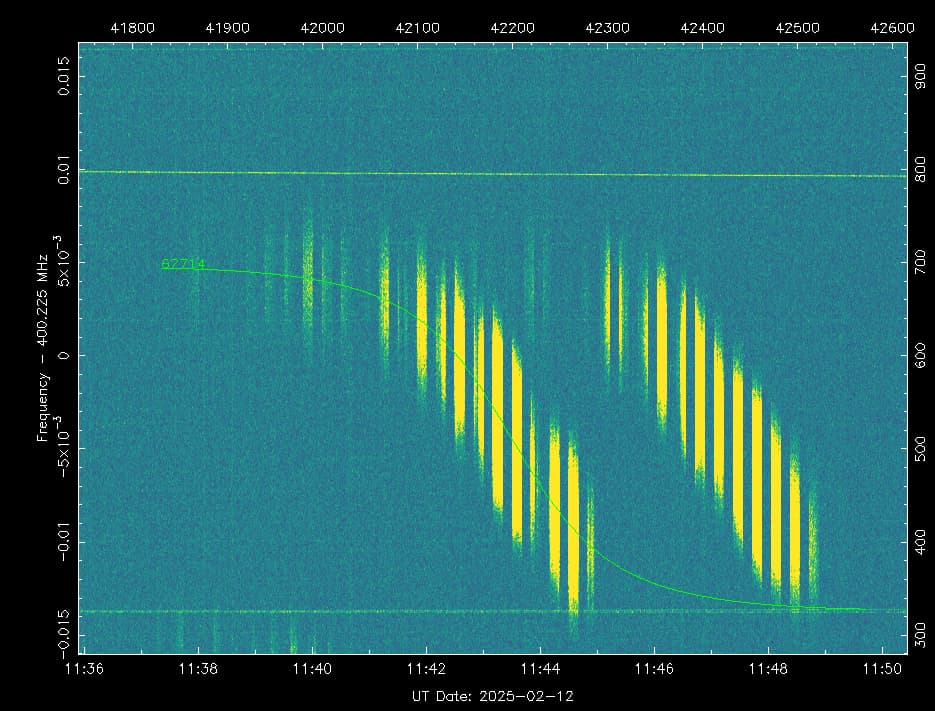Screen dimensions: 935x711
Task: Click the −0.01 left axis label
Action: click(x=63, y=545)
